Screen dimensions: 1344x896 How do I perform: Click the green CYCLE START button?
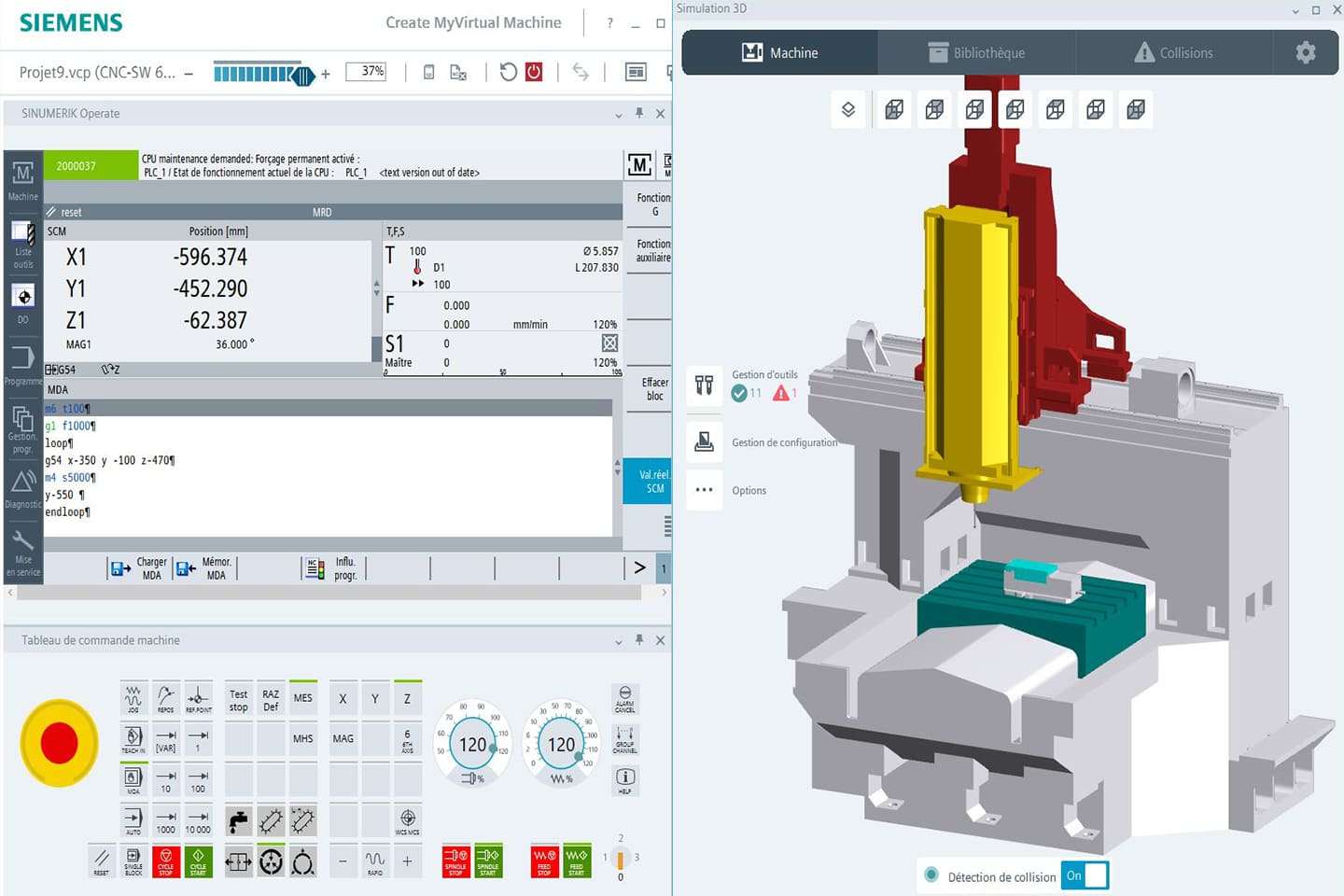tap(198, 861)
